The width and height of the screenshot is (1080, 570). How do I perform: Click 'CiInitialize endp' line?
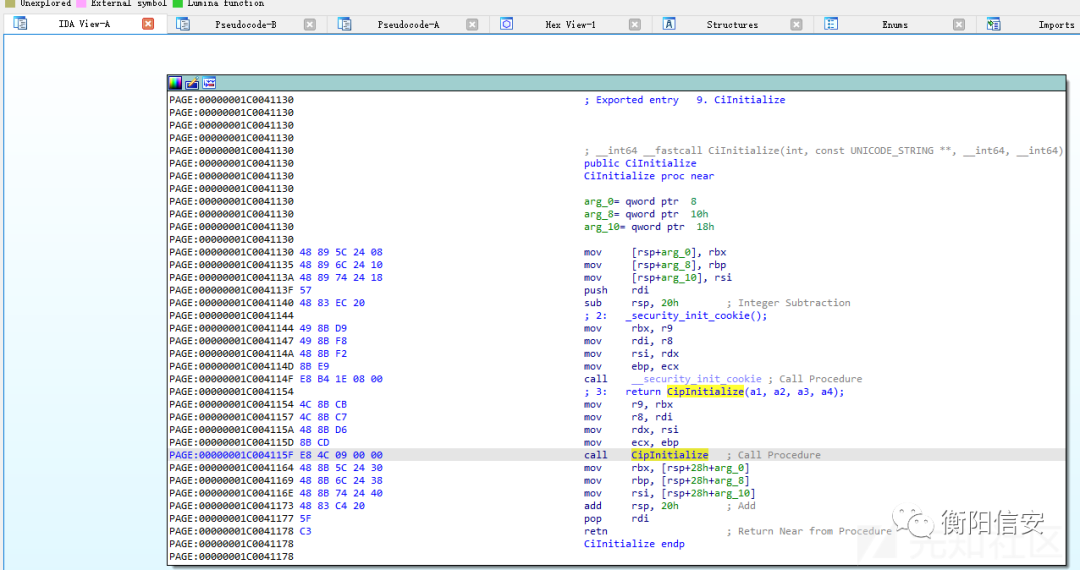(634, 544)
